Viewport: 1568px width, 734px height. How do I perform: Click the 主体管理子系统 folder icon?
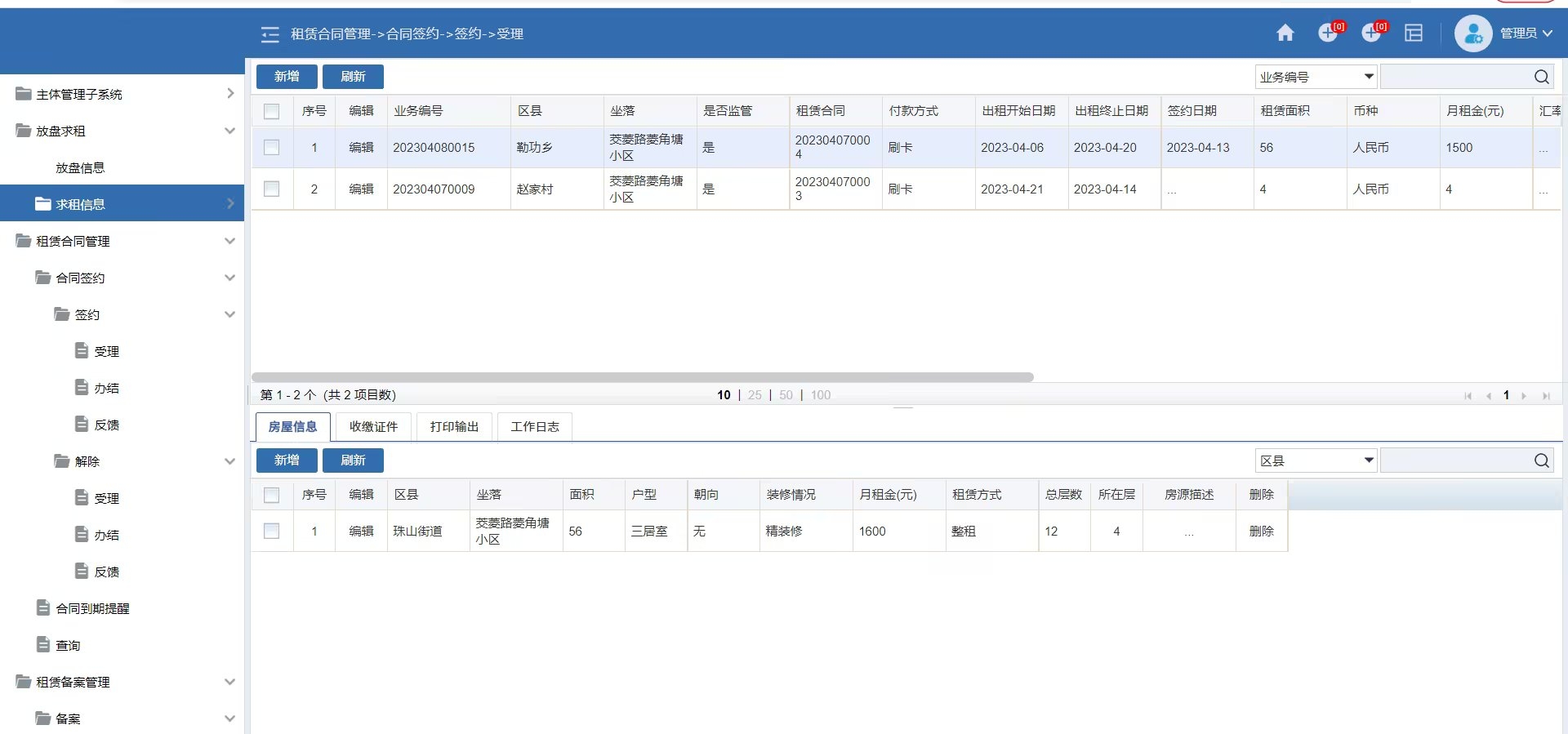click(24, 94)
